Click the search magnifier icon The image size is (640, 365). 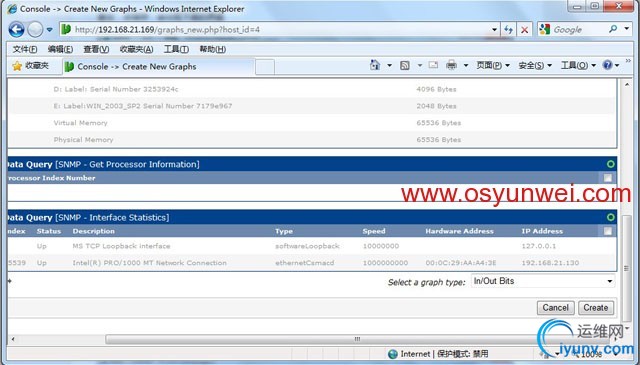coord(613,29)
